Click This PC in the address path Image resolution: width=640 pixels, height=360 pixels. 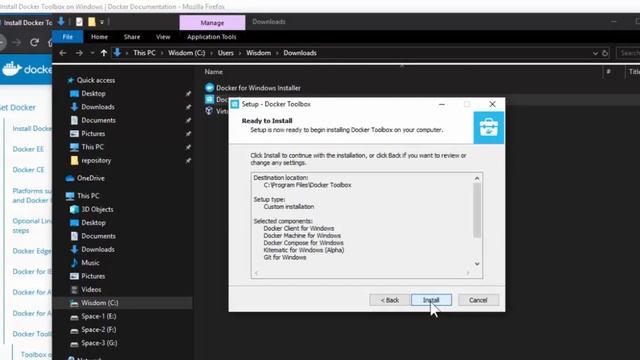[144, 53]
